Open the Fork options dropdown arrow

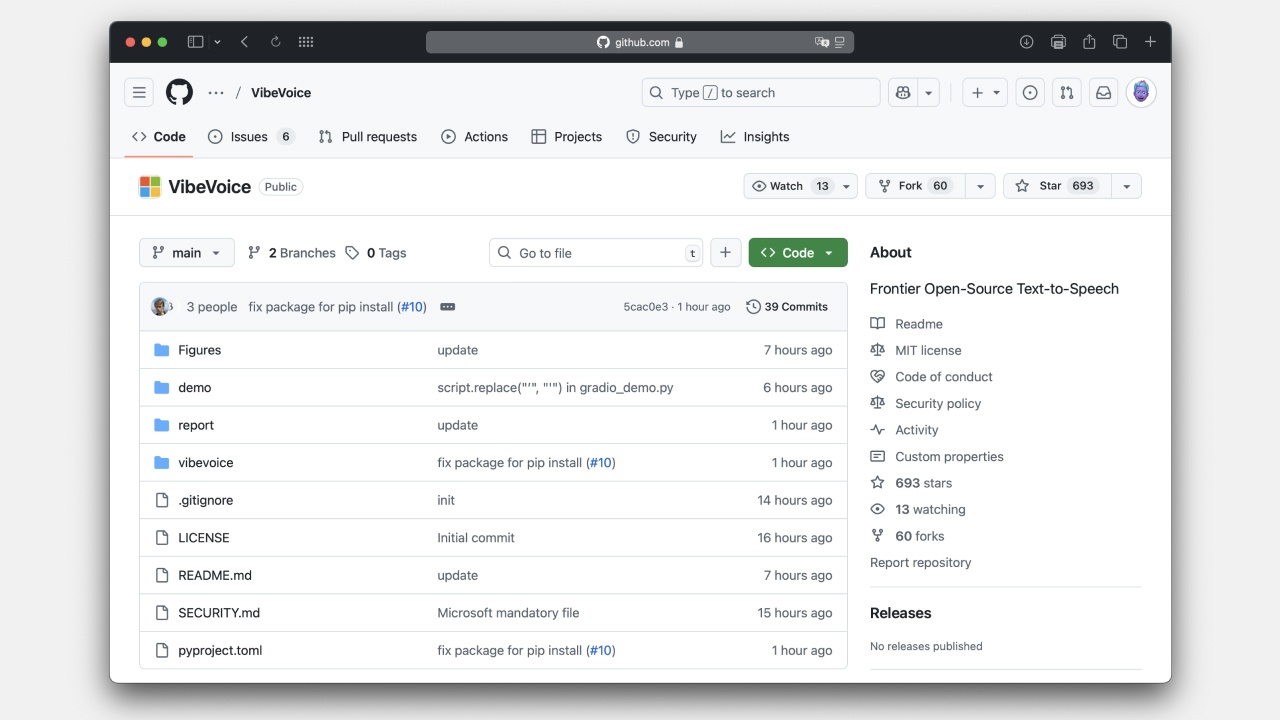coord(981,186)
